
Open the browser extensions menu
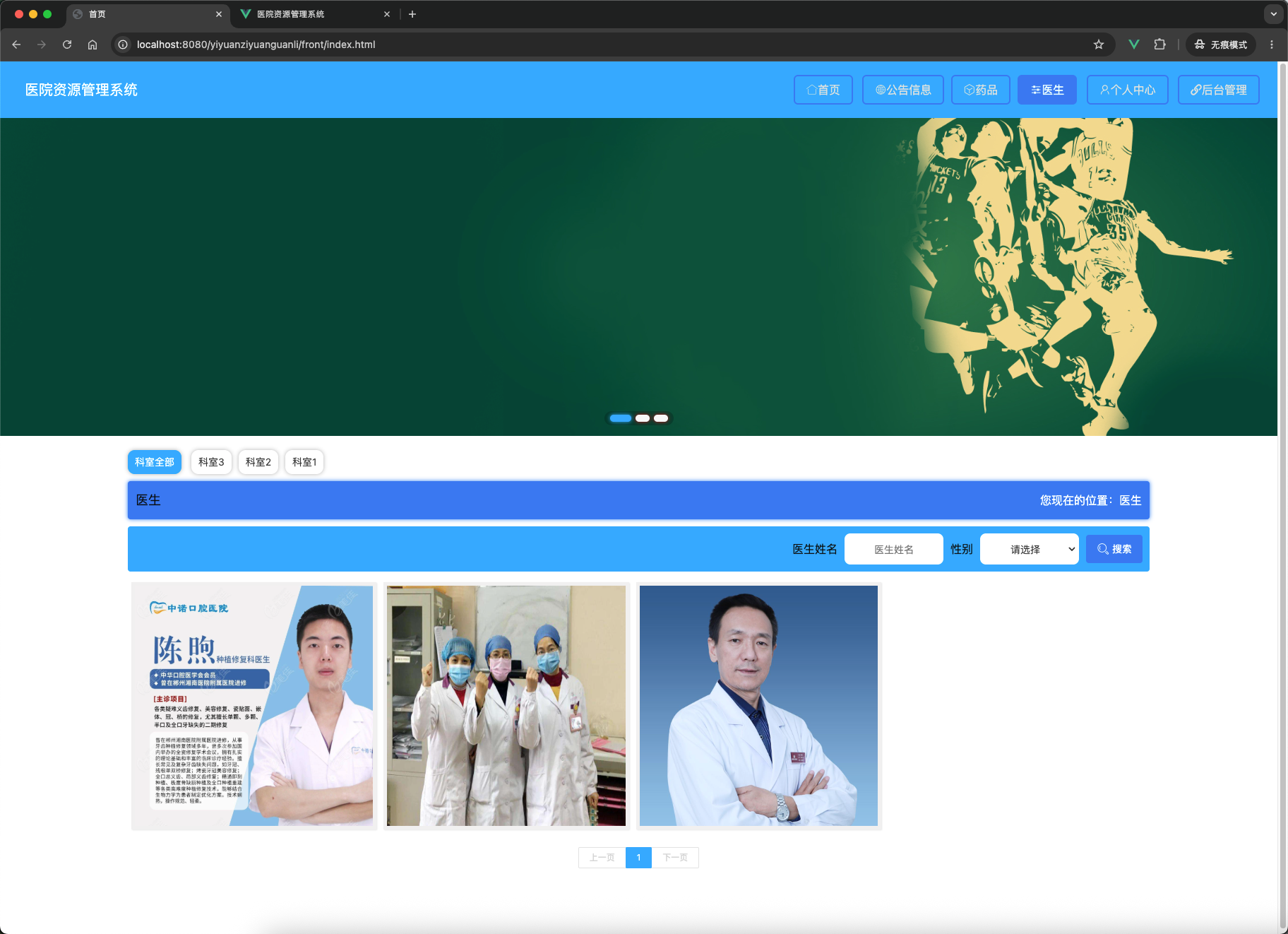pyautogui.click(x=1159, y=45)
